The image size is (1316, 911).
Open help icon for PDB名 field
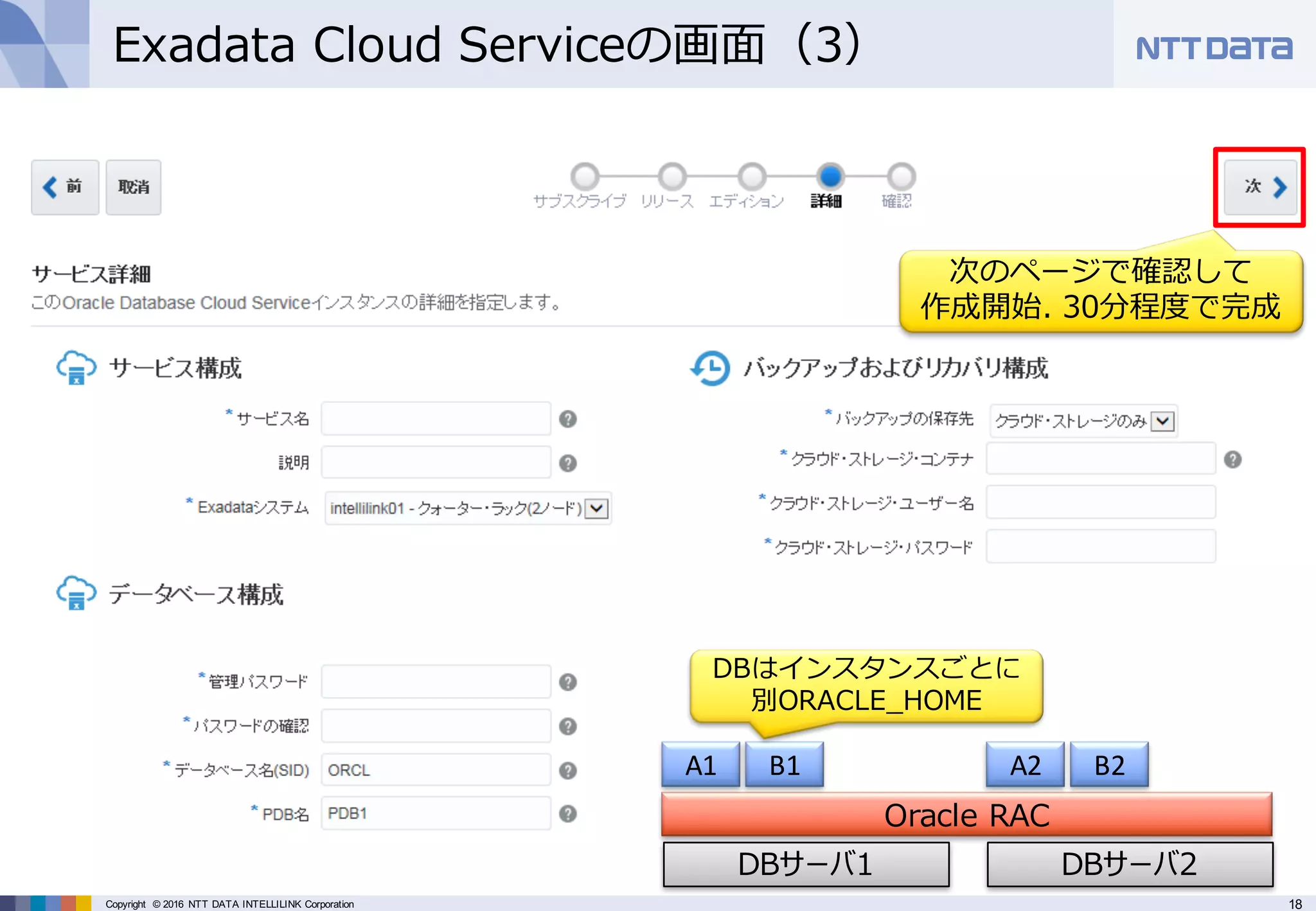click(568, 814)
